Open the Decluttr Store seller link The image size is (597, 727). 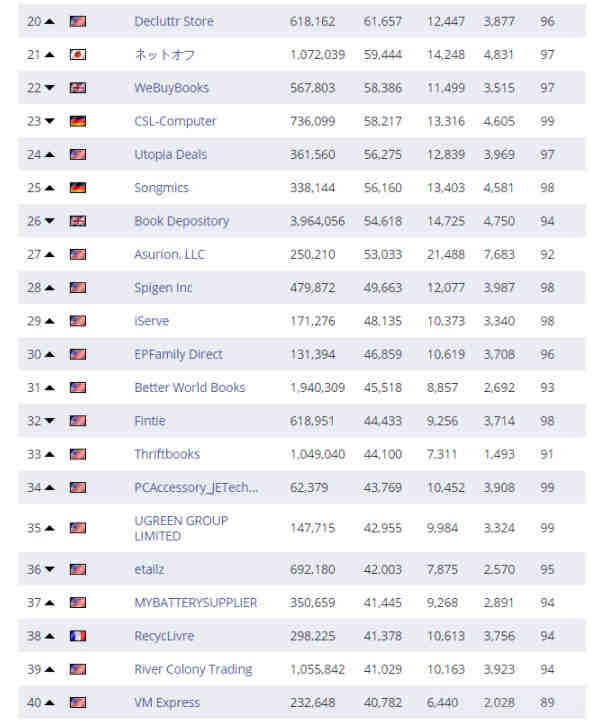pyautogui.click(x=174, y=21)
